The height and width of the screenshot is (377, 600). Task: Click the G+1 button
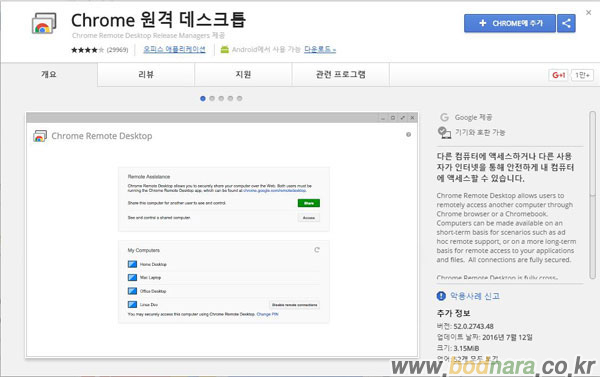pyautogui.click(x=558, y=75)
